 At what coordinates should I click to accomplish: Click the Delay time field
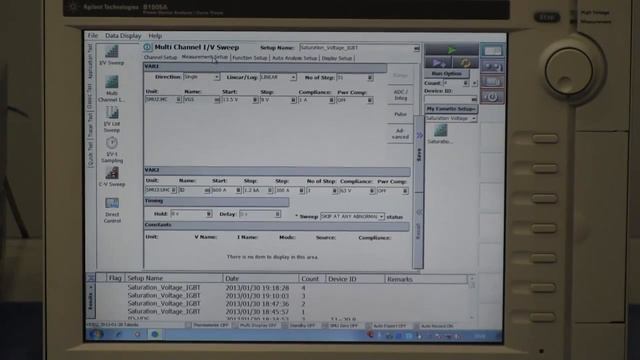260,214
